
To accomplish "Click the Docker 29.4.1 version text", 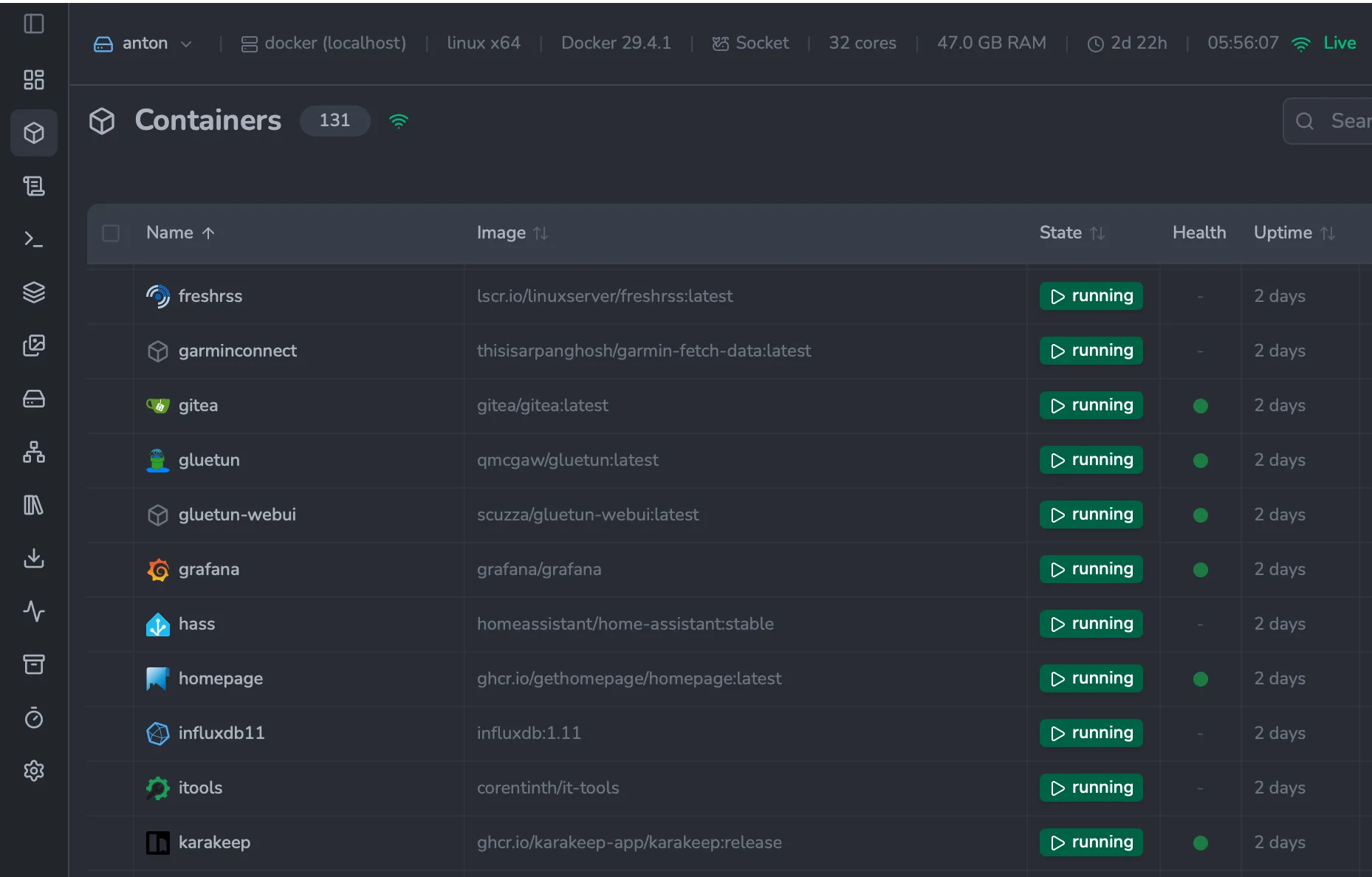I will (616, 43).
